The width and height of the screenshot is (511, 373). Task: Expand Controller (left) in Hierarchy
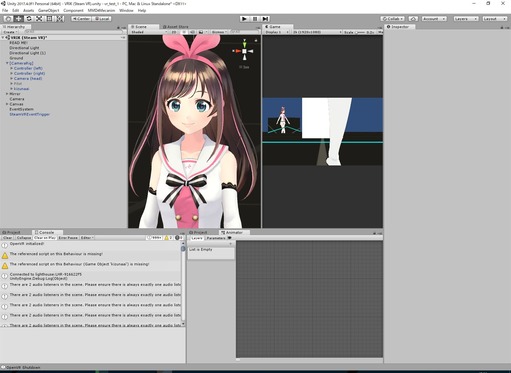pos(12,68)
